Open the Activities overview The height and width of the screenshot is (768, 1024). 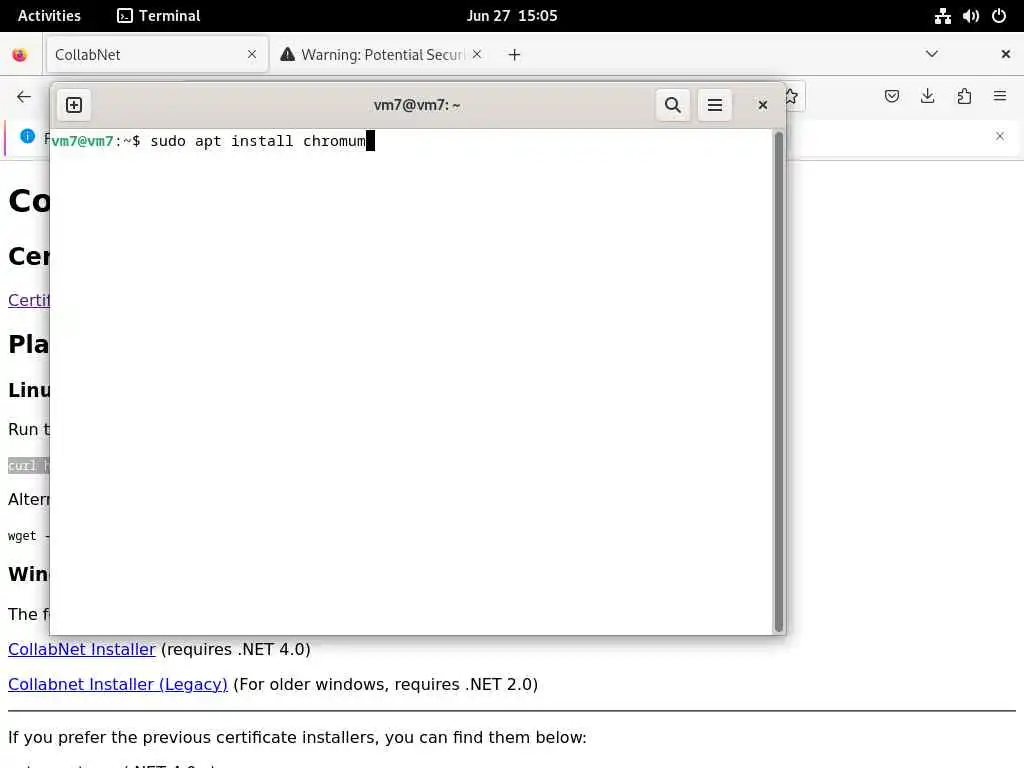(49, 16)
